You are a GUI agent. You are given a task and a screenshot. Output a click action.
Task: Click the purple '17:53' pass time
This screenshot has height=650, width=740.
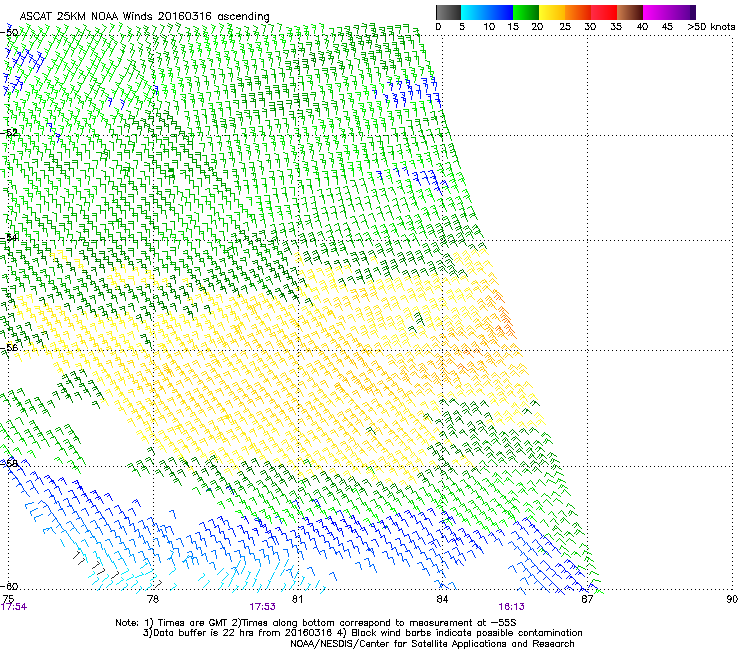coord(262,607)
